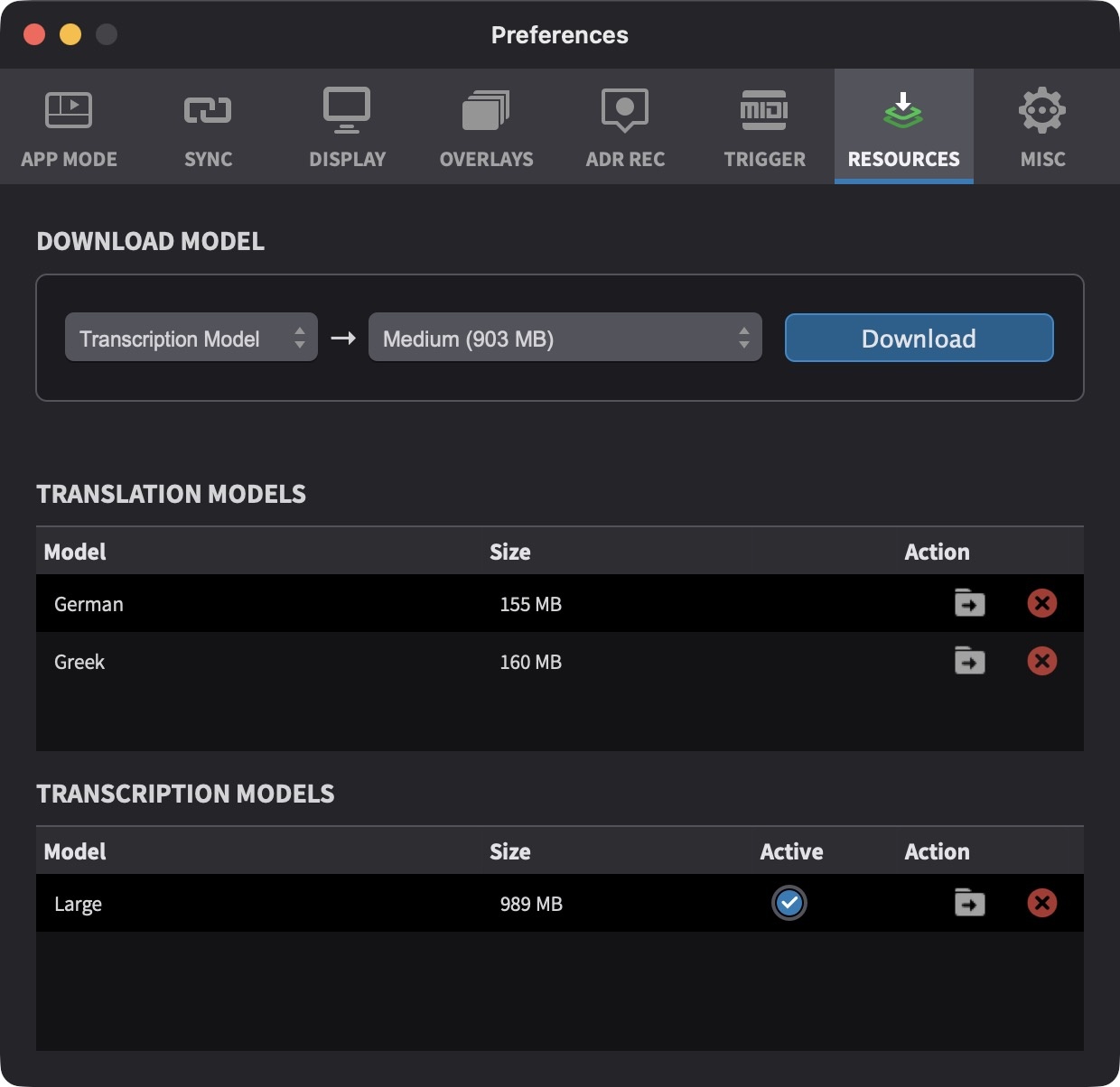Open the Transcription Model type dropdown

point(191,338)
